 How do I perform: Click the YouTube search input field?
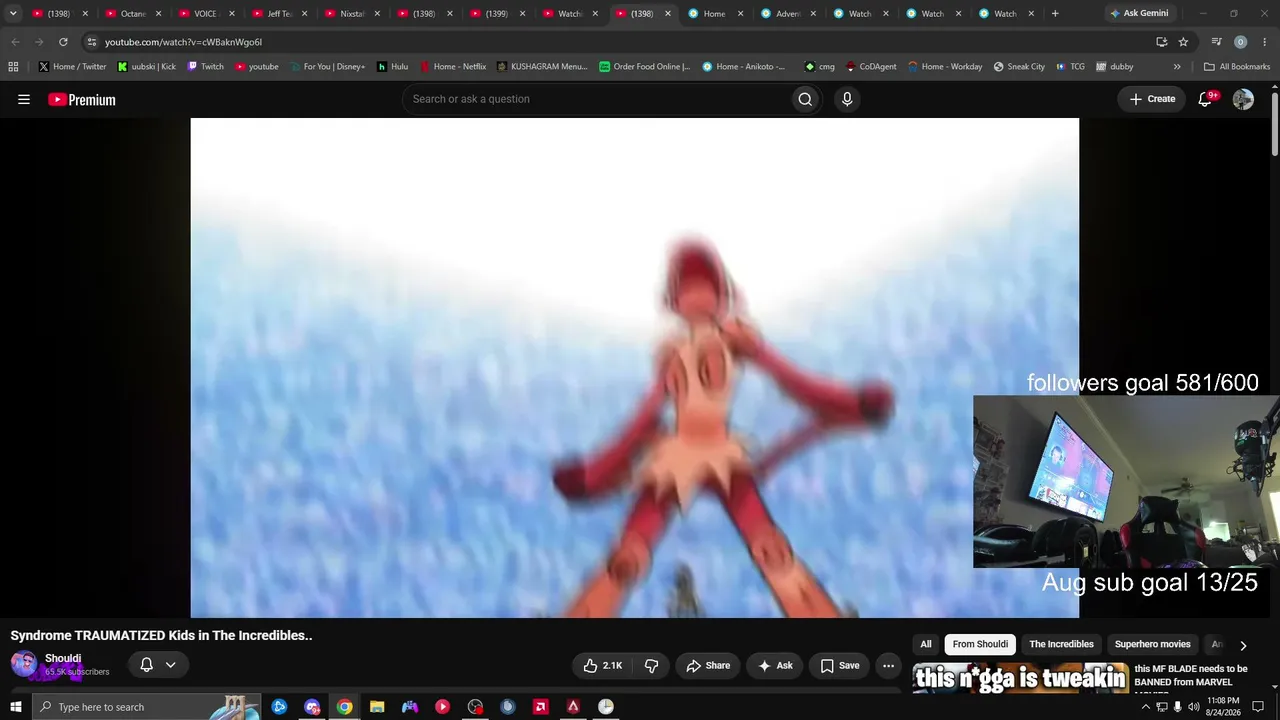[x=595, y=99]
